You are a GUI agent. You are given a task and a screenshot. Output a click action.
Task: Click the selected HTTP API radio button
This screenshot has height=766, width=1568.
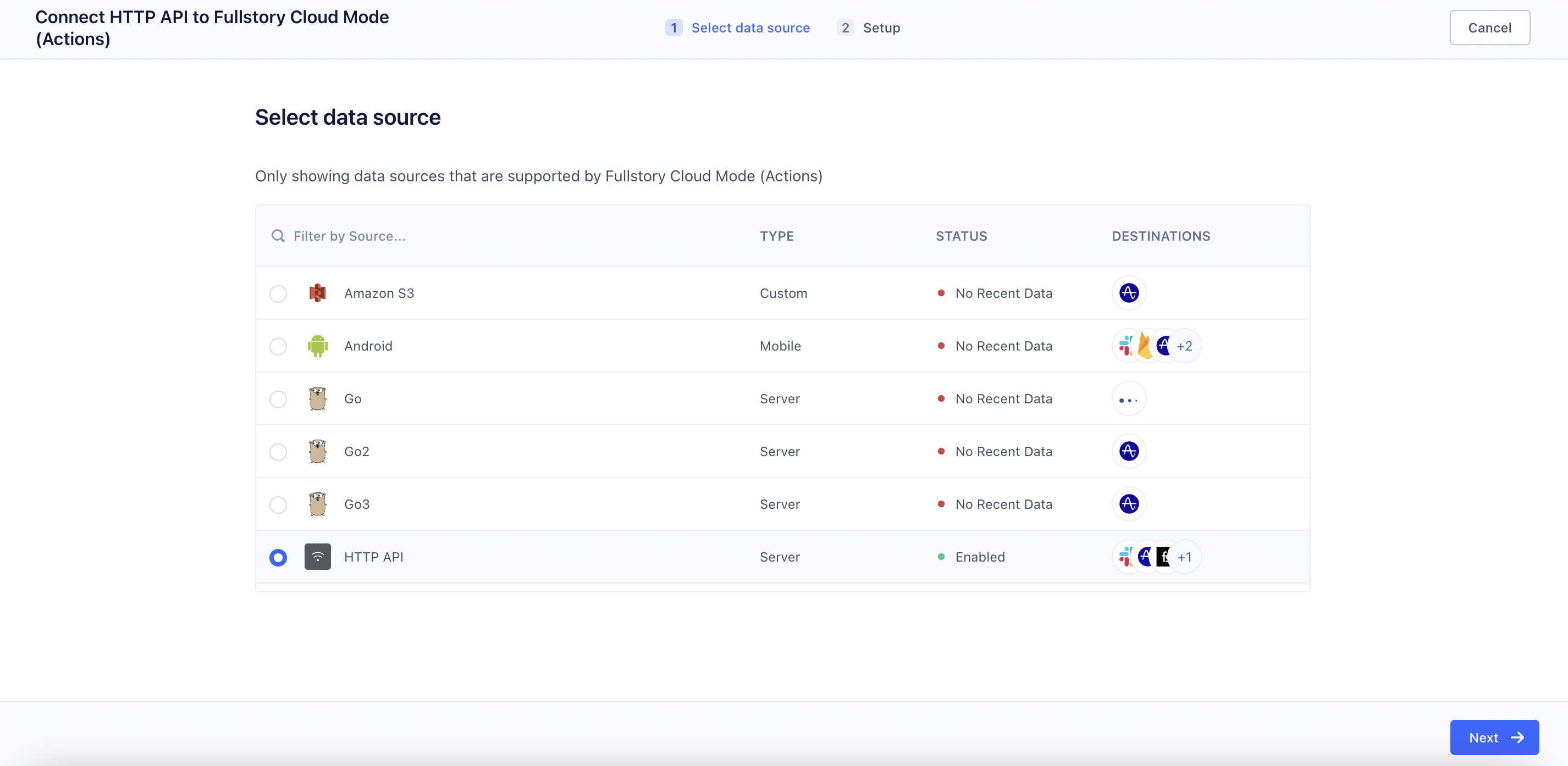coord(278,557)
